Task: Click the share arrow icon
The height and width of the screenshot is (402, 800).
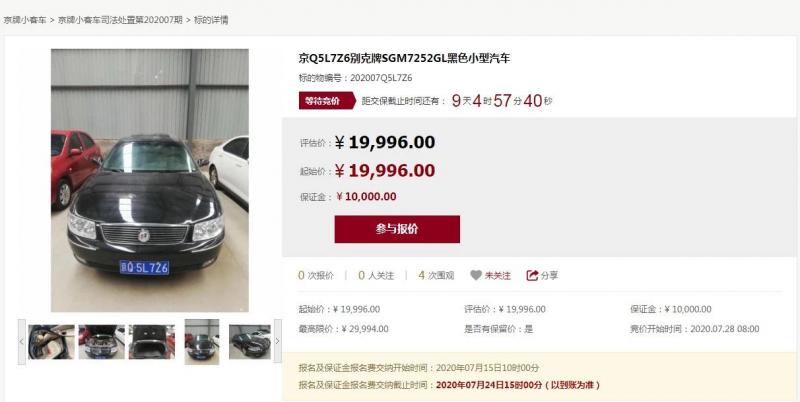Action: (x=532, y=275)
